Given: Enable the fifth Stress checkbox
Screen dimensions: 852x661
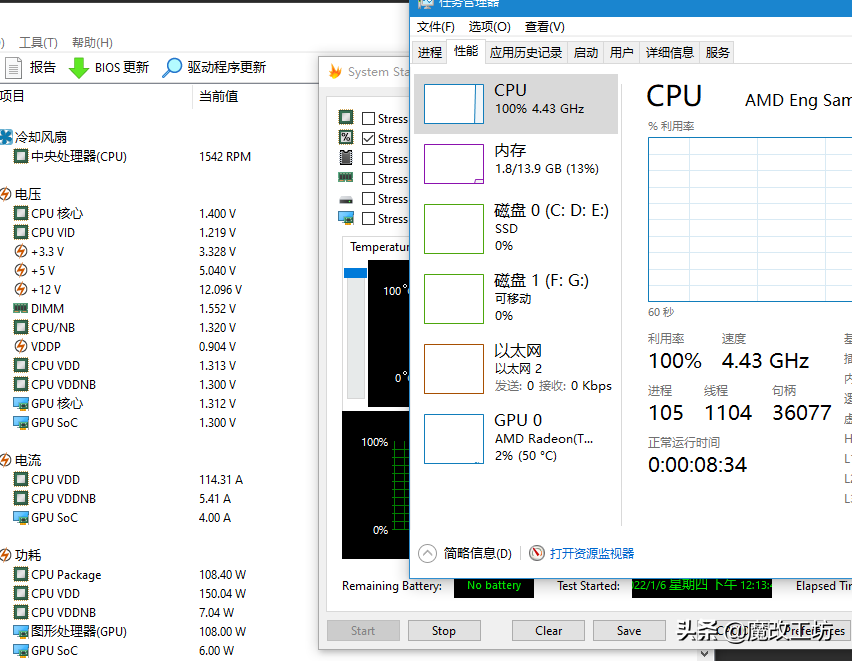Looking at the screenshot, I should point(368,198).
